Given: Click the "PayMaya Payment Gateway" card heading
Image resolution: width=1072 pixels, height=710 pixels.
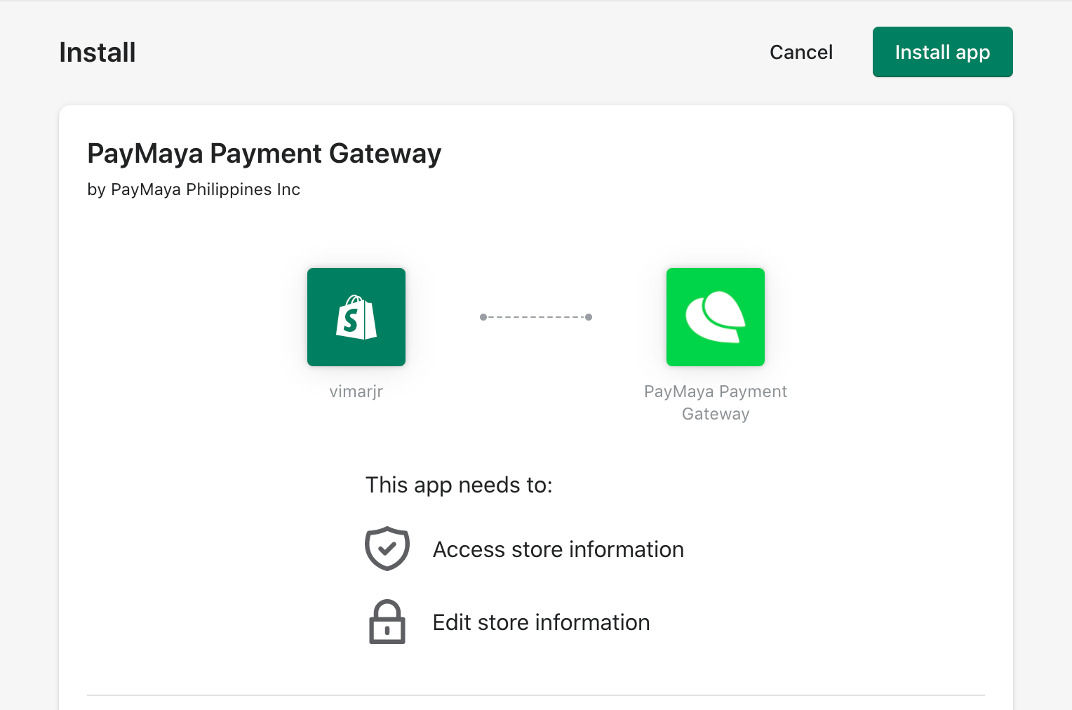Looking at the screenshot, I should coord(264,153).
